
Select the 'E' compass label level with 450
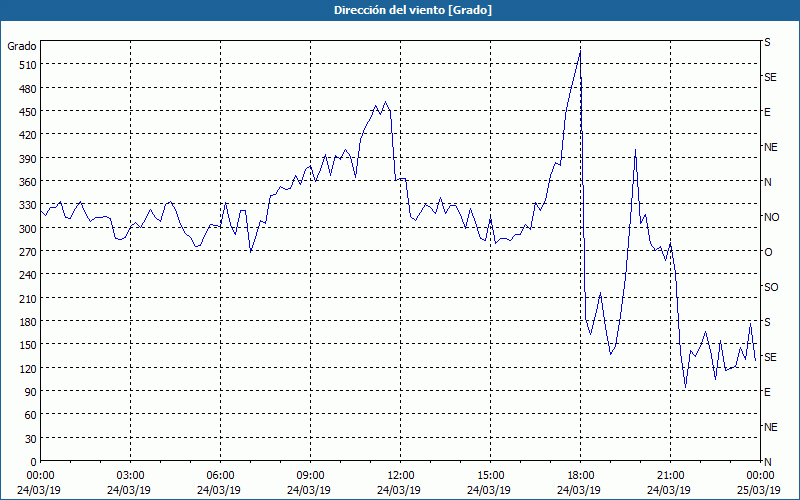click(x=767, y=112)
